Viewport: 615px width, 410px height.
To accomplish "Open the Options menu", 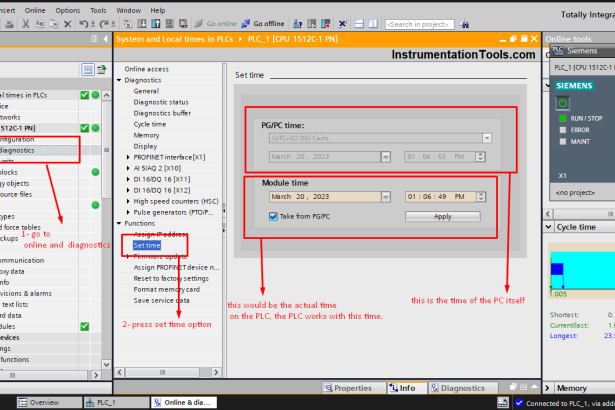I will pyautogui.click(x=68, y=9).
